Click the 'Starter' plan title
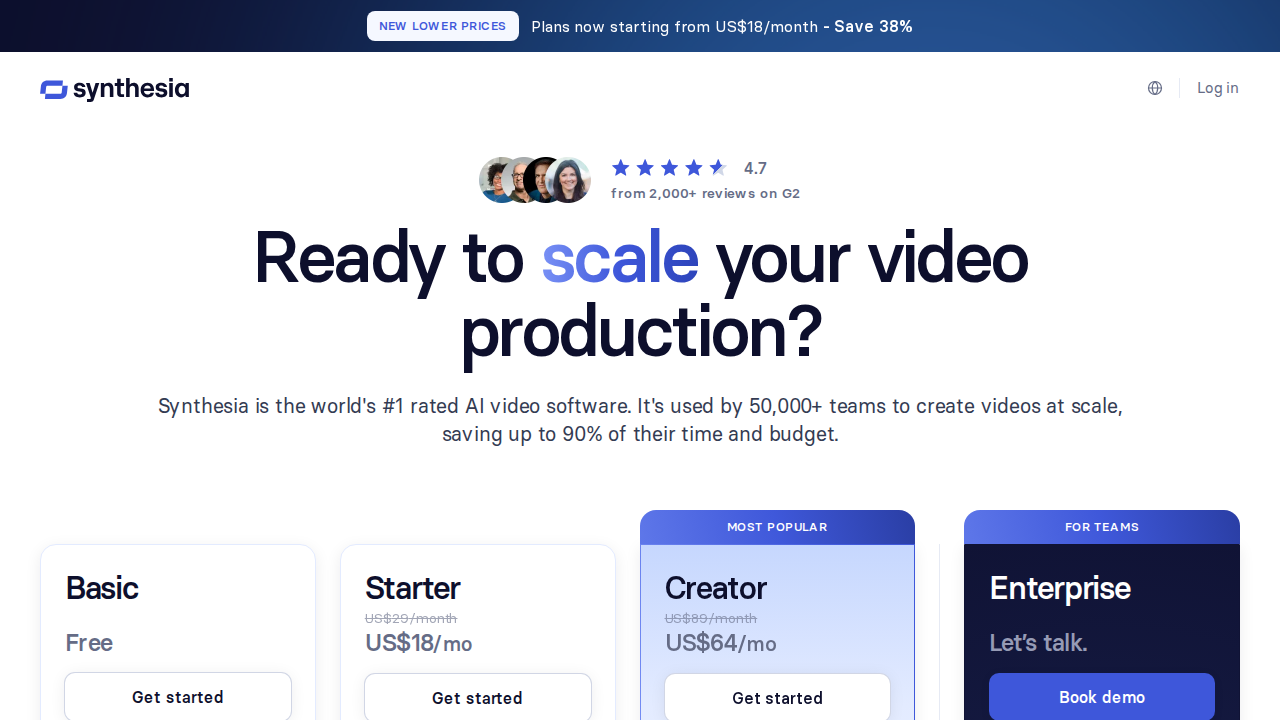1280x720 pixels. point(413,588)
